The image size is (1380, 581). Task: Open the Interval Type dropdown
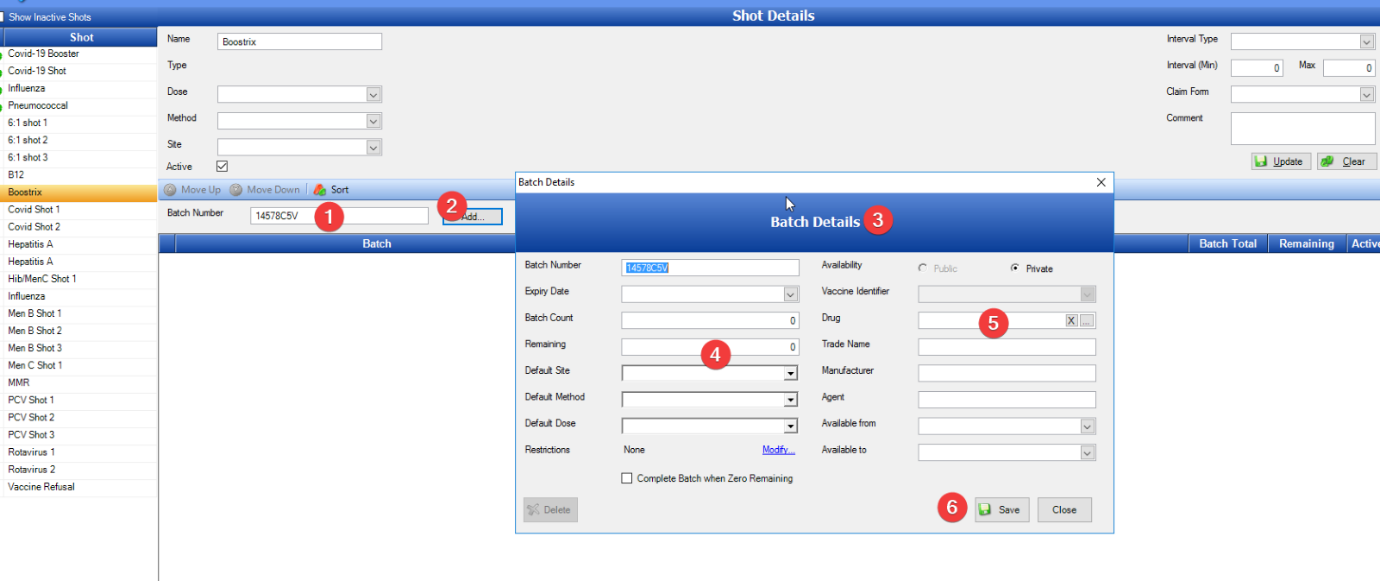pos(1367,42)
